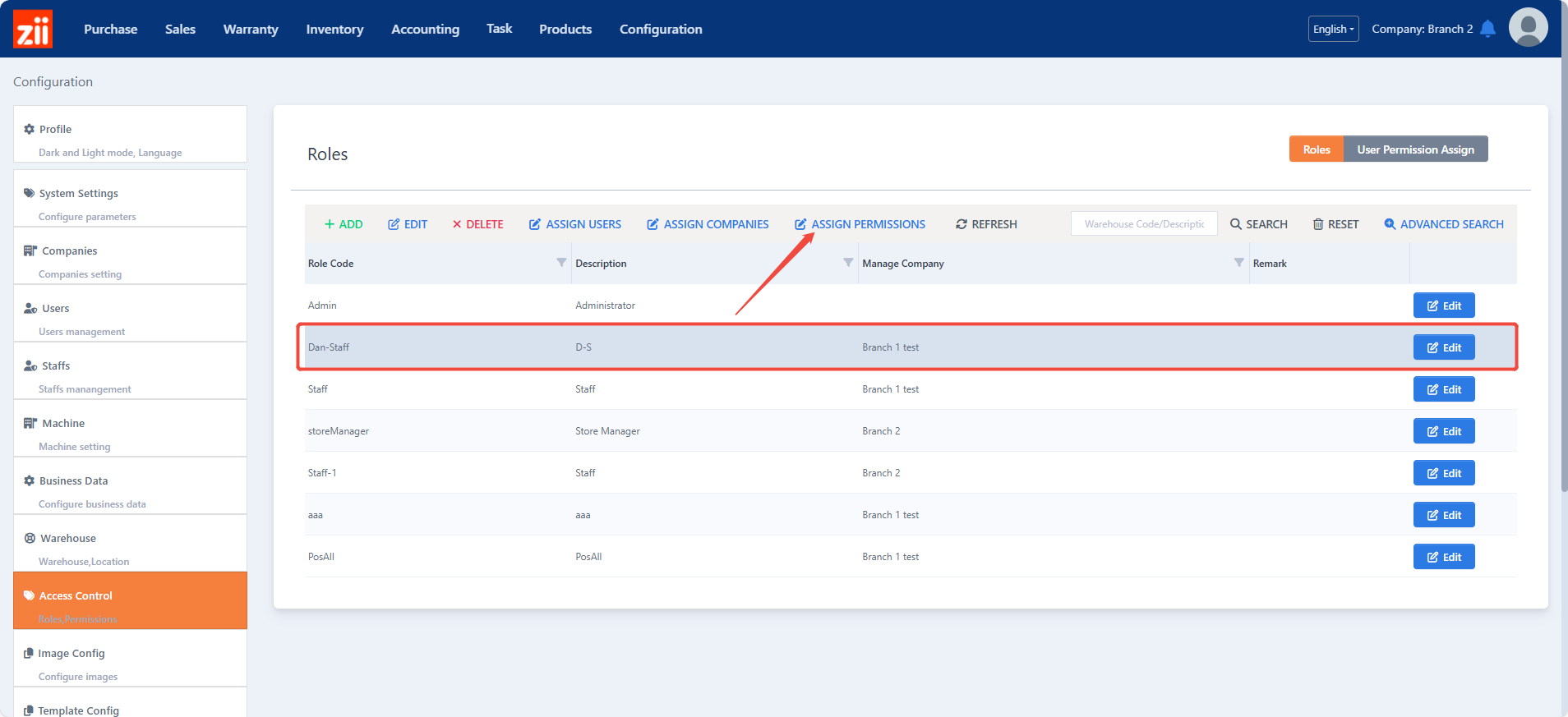1568x717 pixels.
Task: Focus the Warehouse Code search field
Action: point(1143,224)
